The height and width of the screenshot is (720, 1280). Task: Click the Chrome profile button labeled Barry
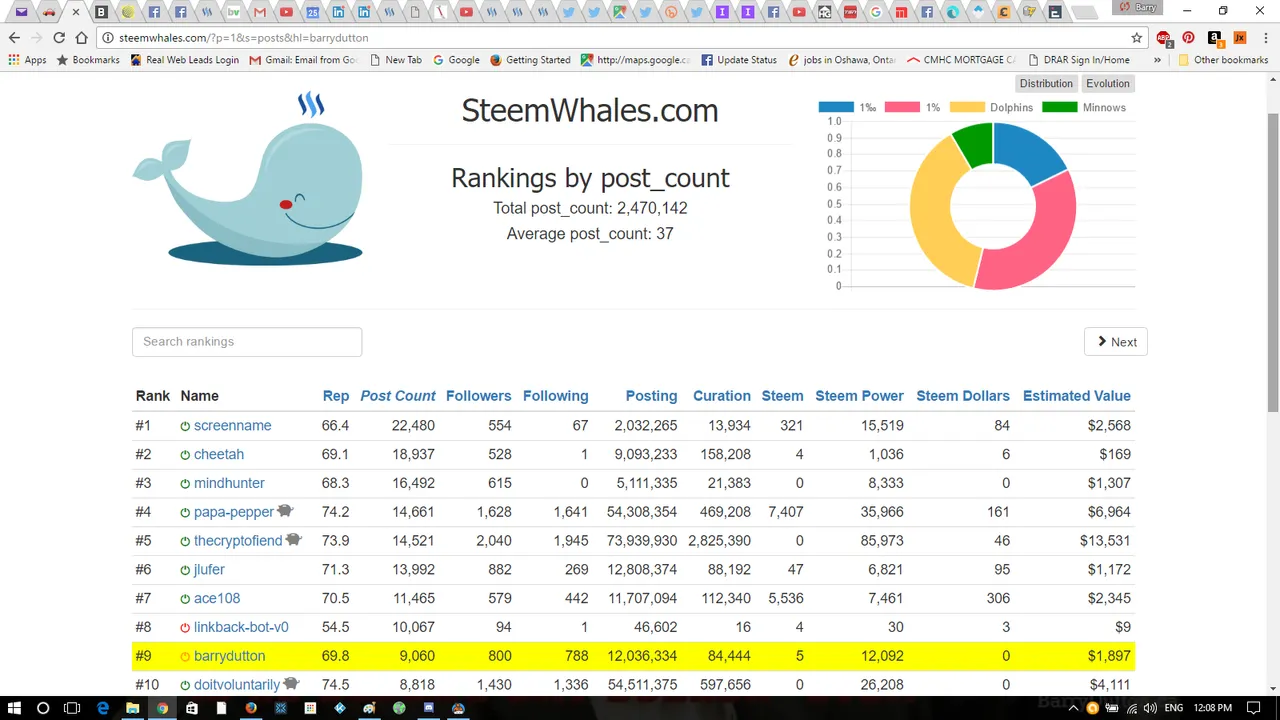(1138, 7)
